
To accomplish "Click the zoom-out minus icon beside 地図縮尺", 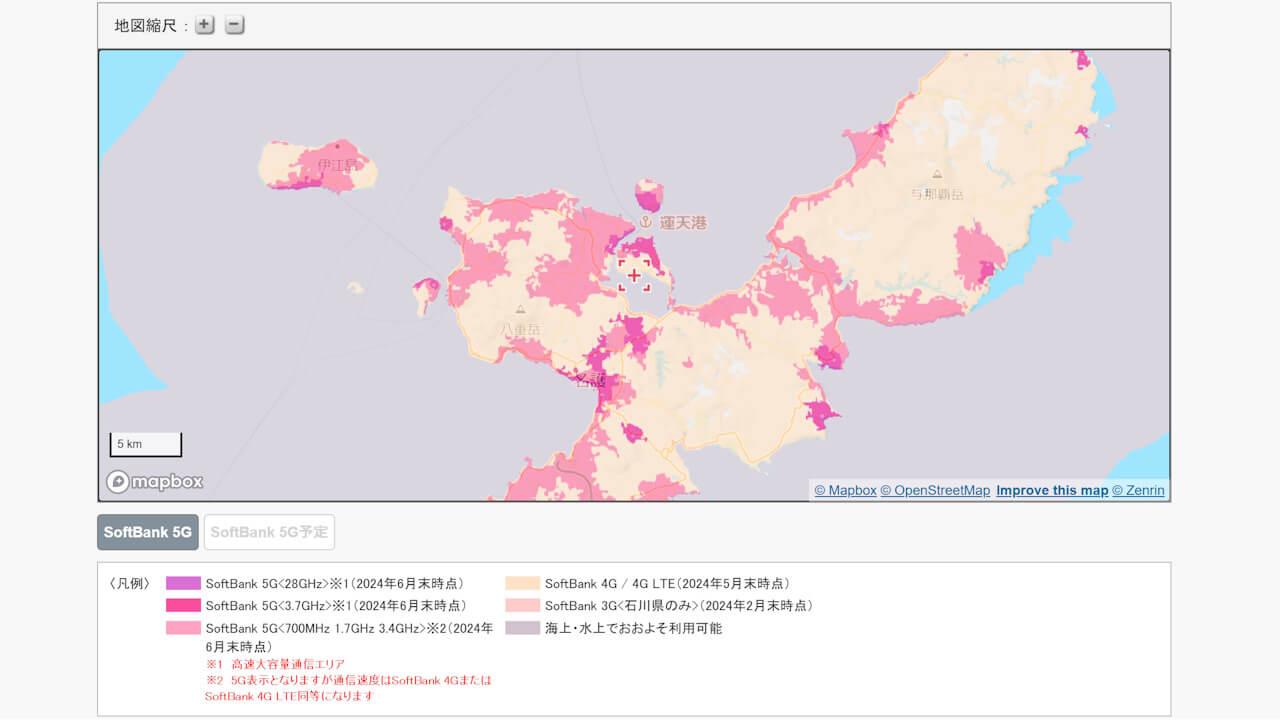I will [234, 24].
